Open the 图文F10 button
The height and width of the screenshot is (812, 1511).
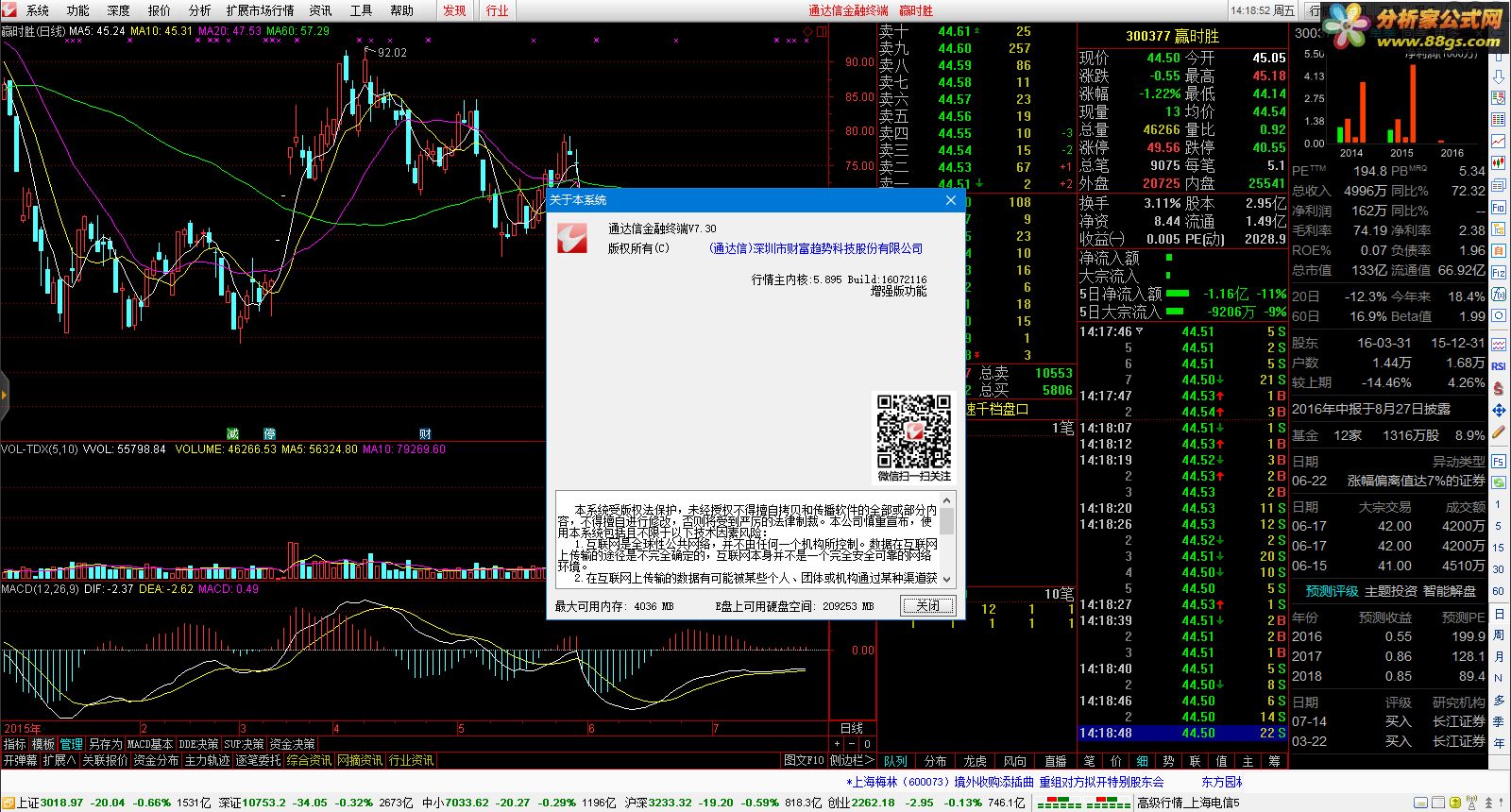click(805, 760)
